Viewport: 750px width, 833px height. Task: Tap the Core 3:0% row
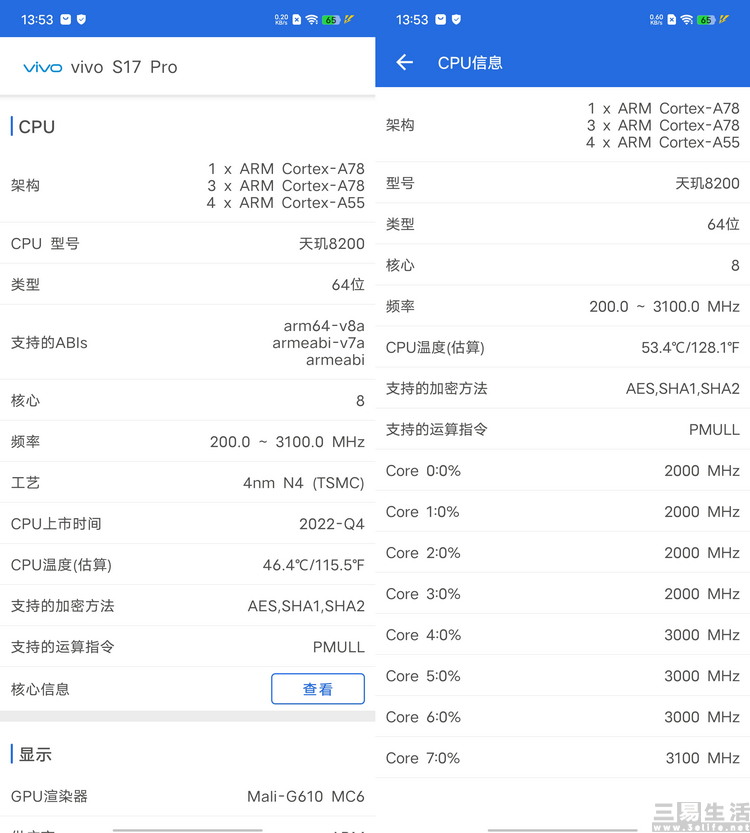[x=562, y=593]
